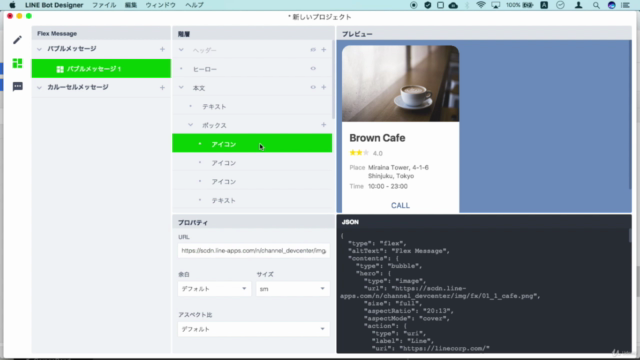Add component to the ヘッダー row
640x360 pixels.
[x=324, y=50]
